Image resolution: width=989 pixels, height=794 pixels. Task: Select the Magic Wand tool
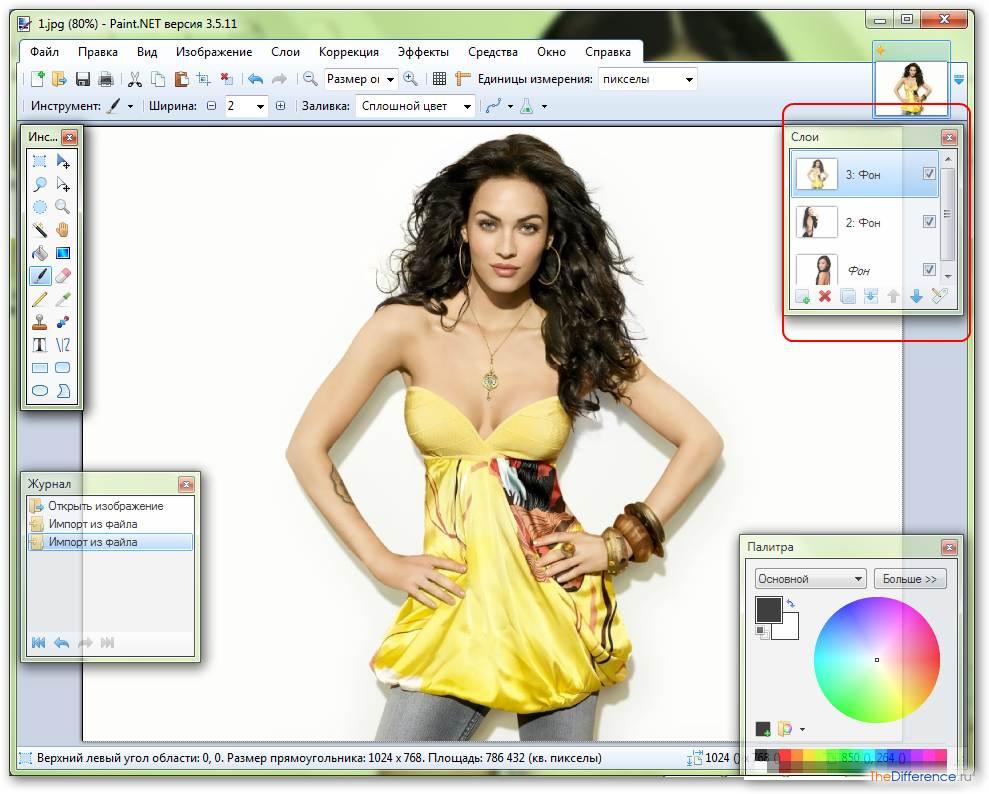(40, 230)
